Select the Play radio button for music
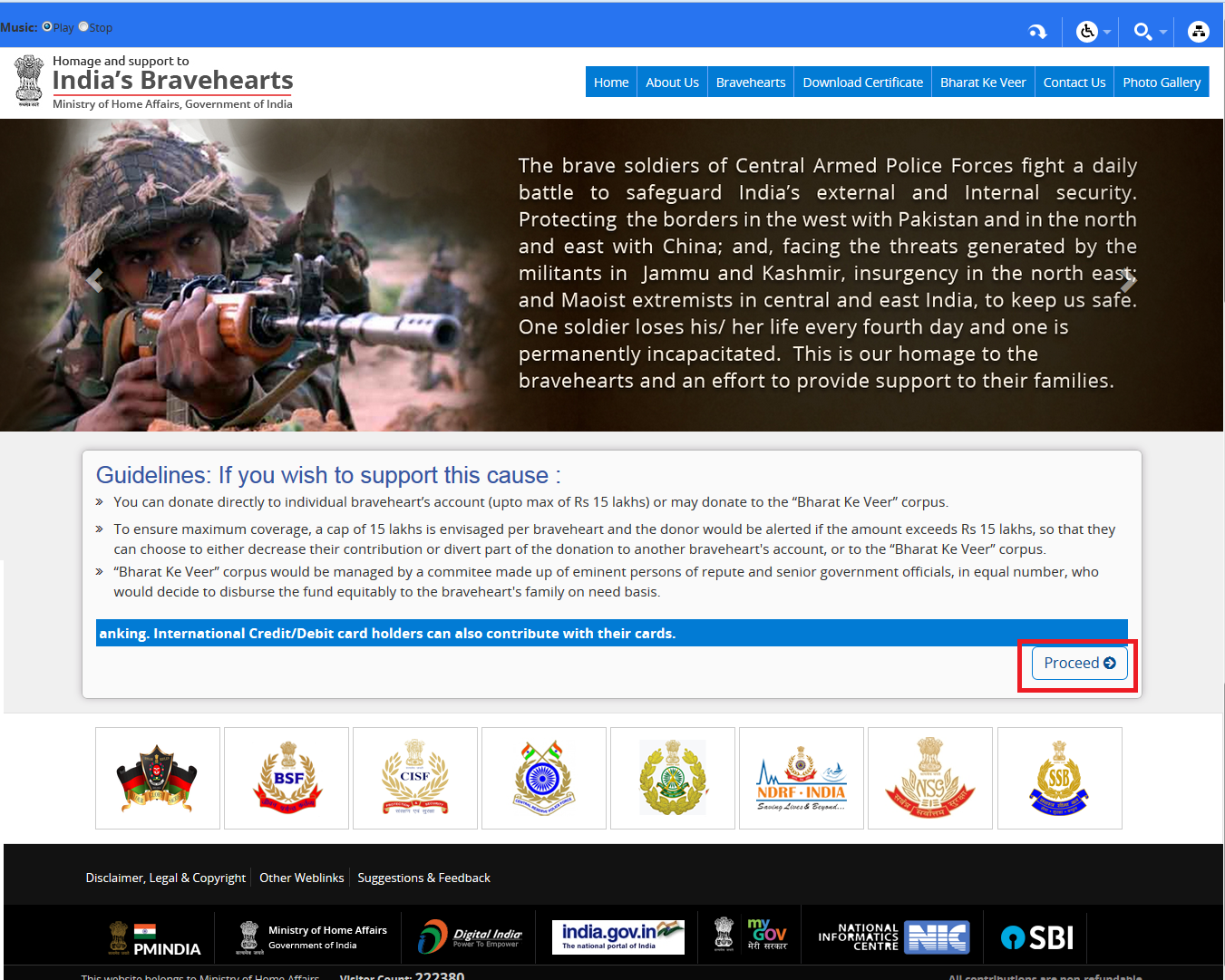Viewport: 1225px width, 980px height. point(48,26)
